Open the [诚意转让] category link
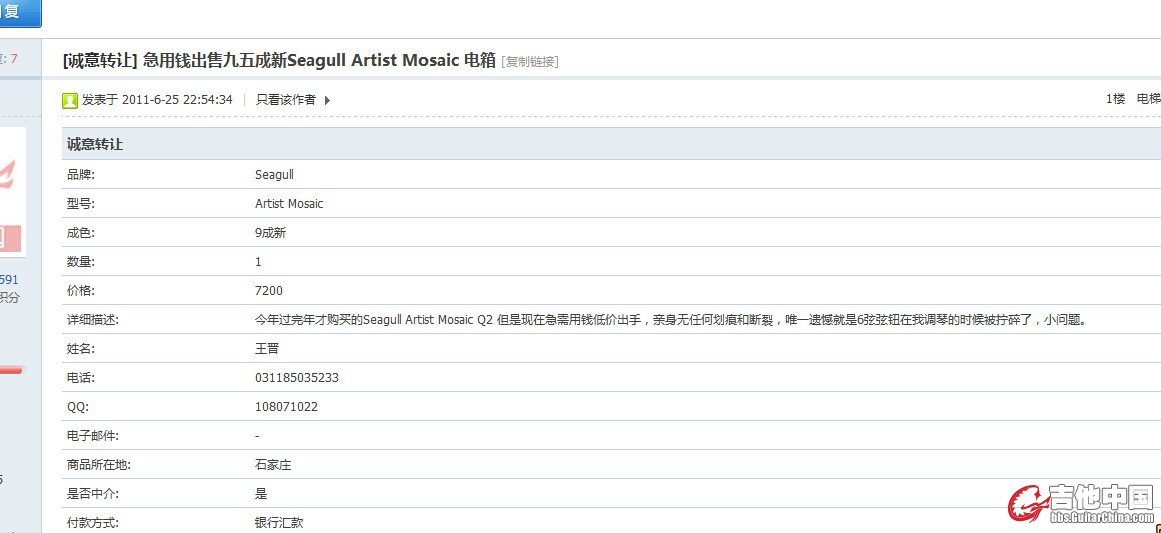Screen dimensions: 1161x533 point(101,60)
